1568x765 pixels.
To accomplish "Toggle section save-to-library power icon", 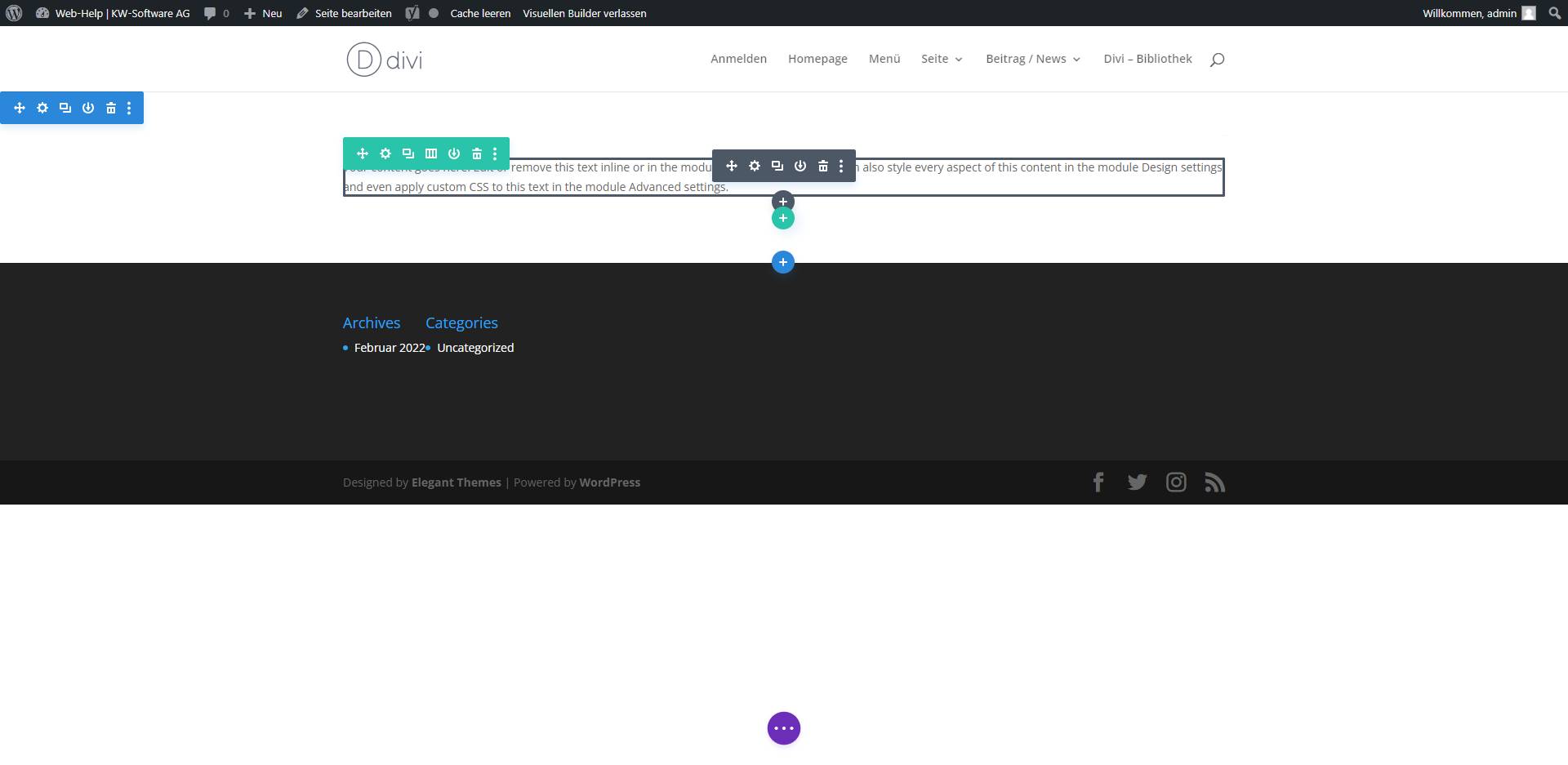I will pyautogui.click(x=88, y=108).
